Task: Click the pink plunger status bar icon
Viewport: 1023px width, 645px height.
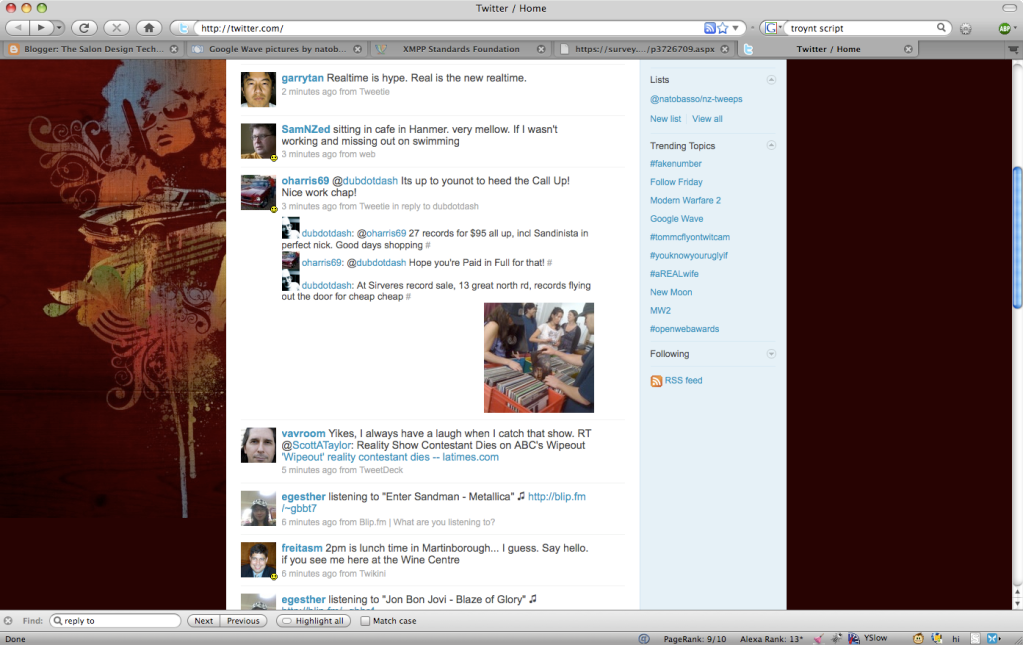Action: click(x=818, y=638)
